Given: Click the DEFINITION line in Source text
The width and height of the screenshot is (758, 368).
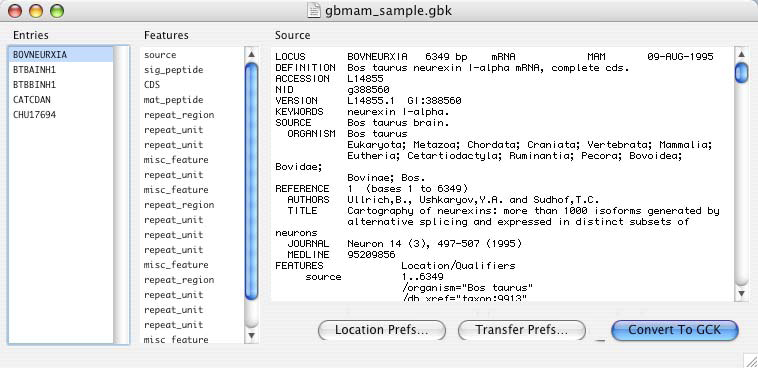Looking at the screenshot, I should (x=452, y=68).
